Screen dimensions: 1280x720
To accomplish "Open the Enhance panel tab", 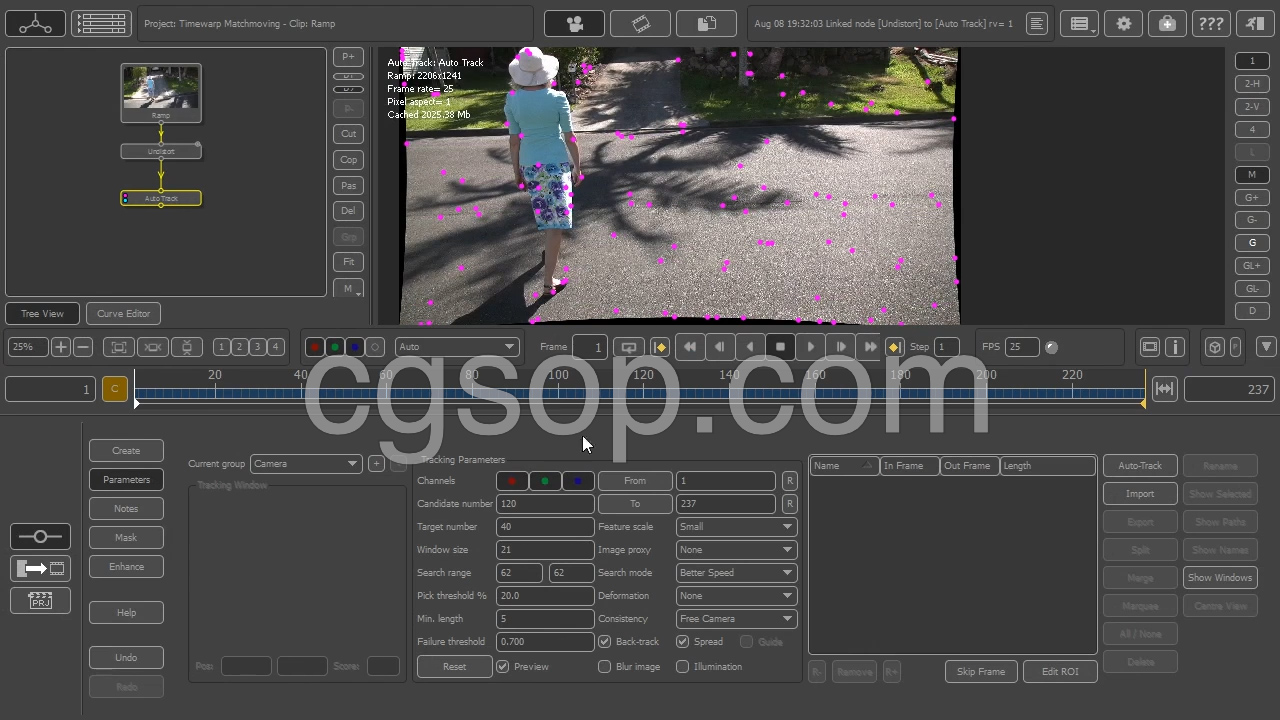I will click(126, 567).
